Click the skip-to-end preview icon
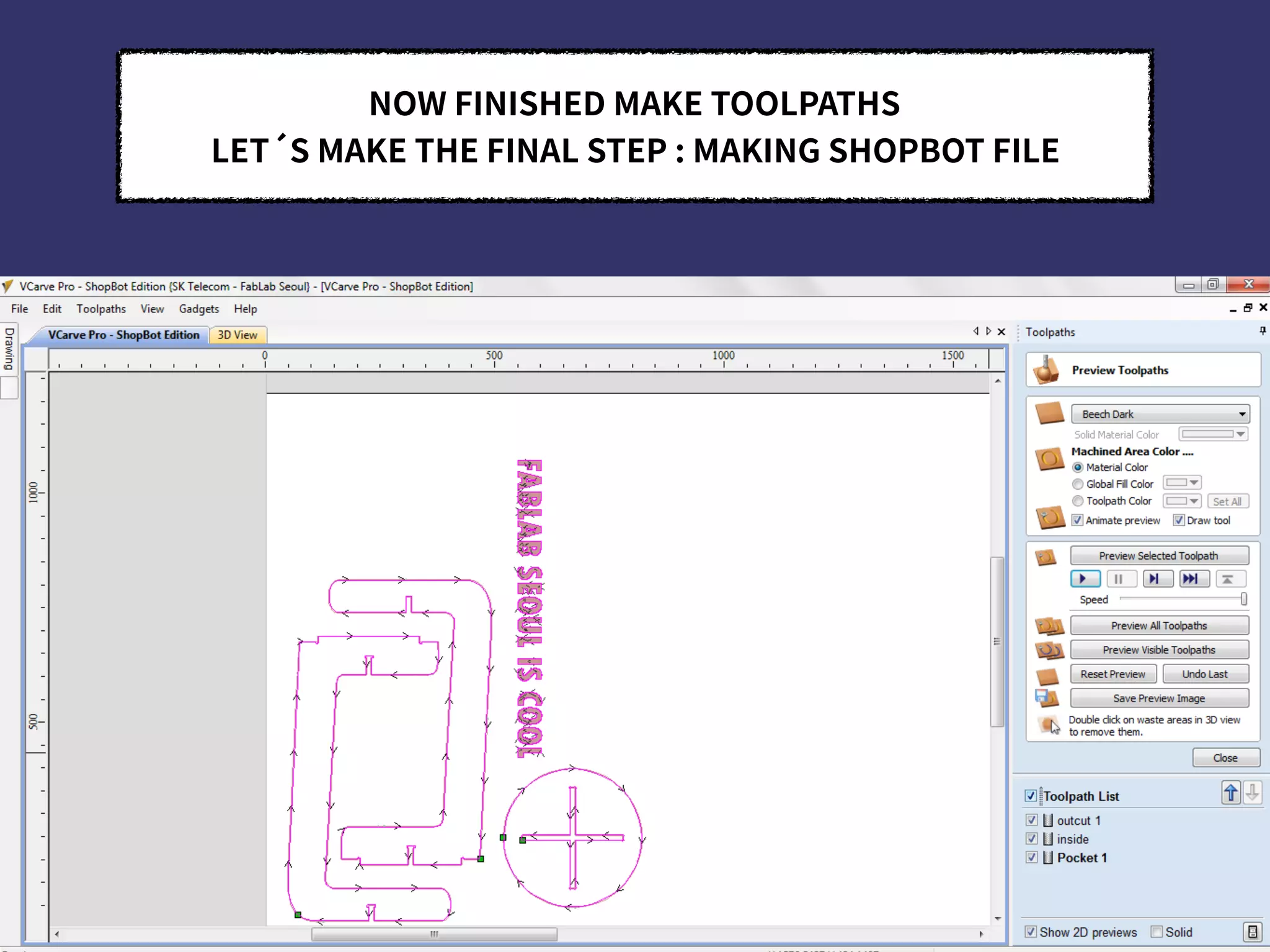The width and height of the screenshot is (1270, 952). tap(1193, 579)
